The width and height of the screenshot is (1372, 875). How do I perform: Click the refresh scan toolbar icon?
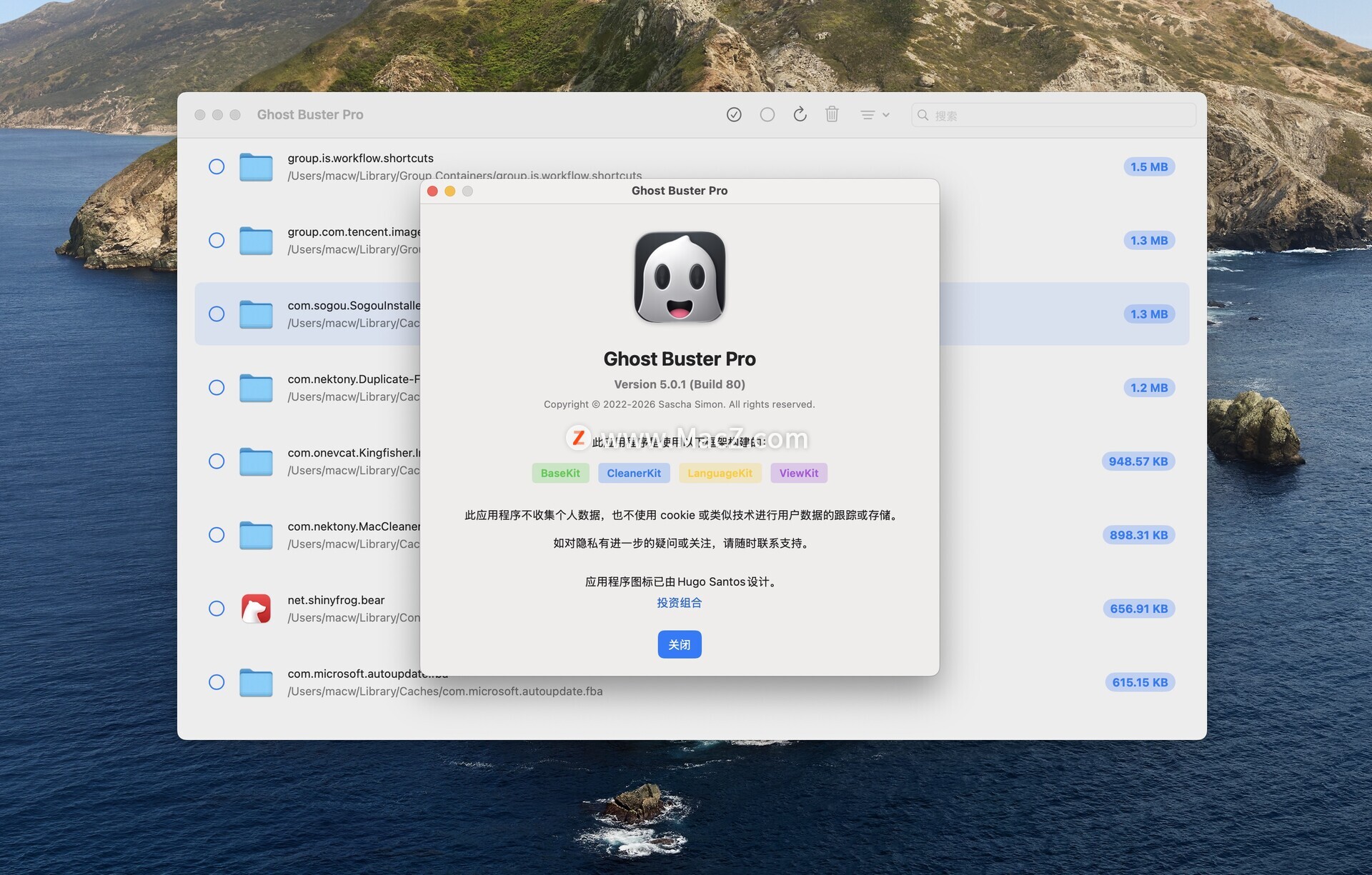pyautogui.click(x=800, y=114)
